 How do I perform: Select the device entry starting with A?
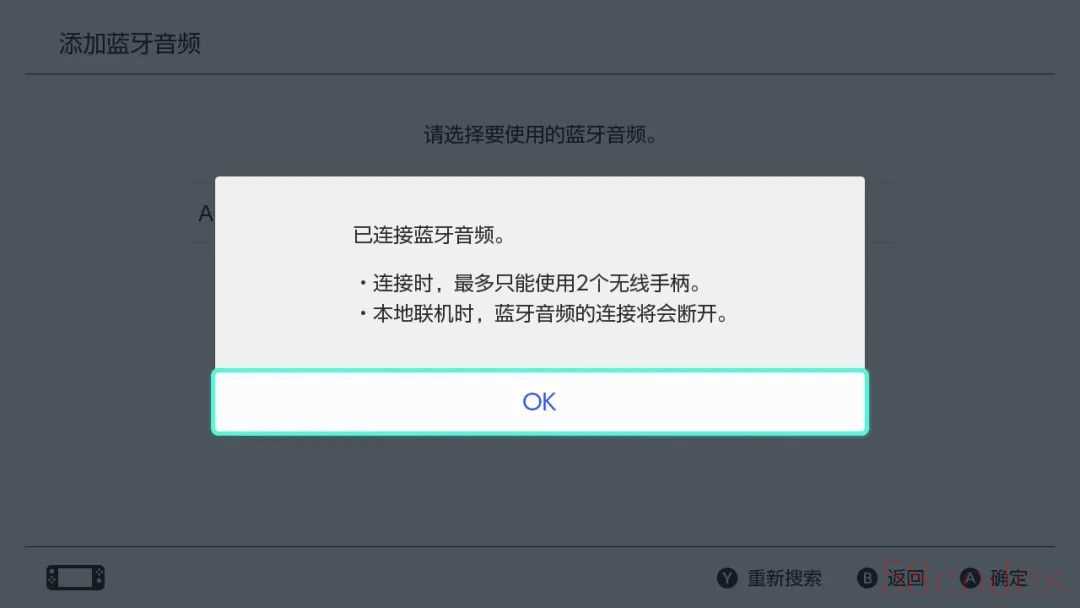[205, 213]
